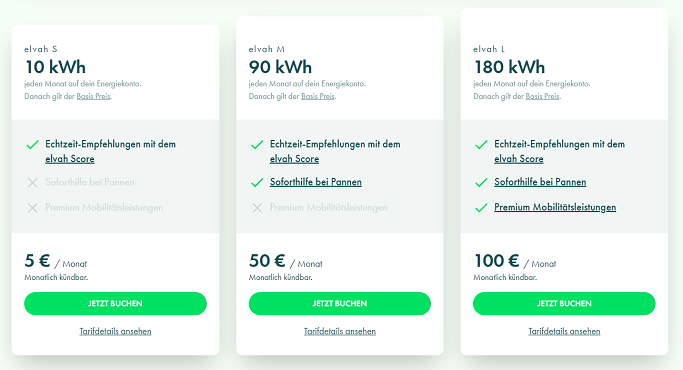Open Tarifdetails ansehen for elvah L
683x370 pixels.
pyautogui.click(x=564, y=331)
